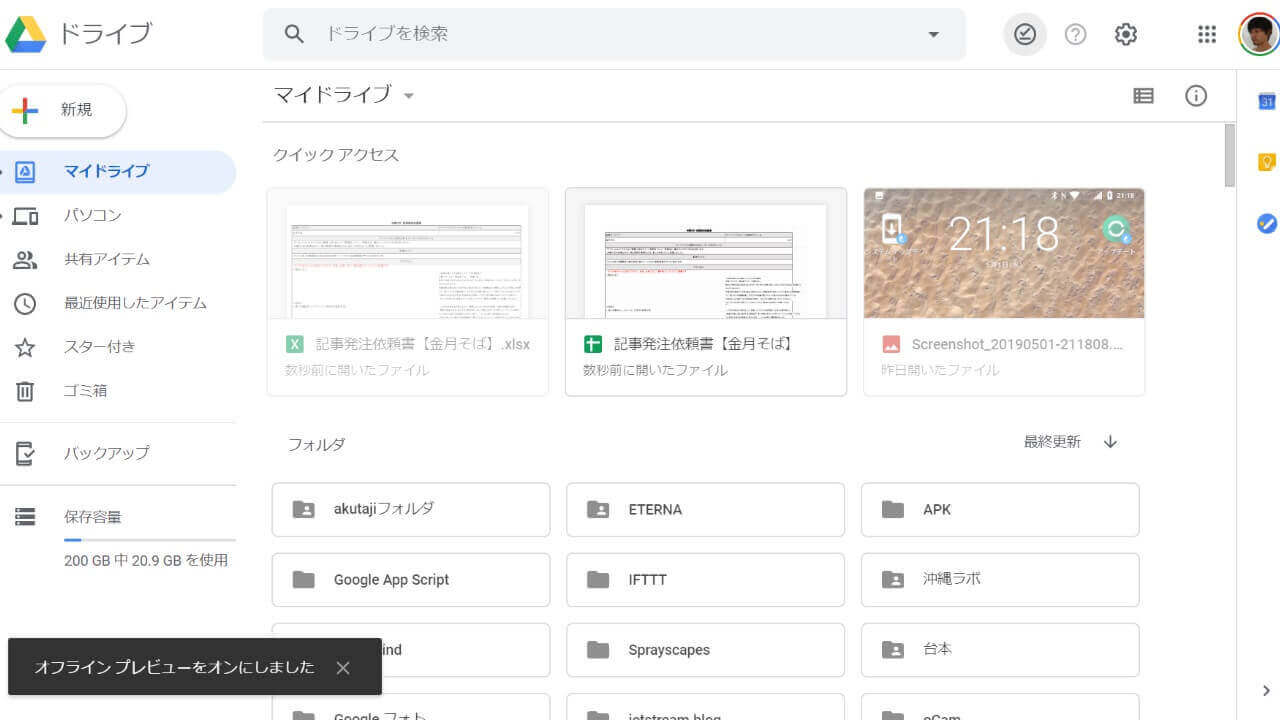
Task: Open the Google Calendar side panel icon
Action: (1266, 101)
